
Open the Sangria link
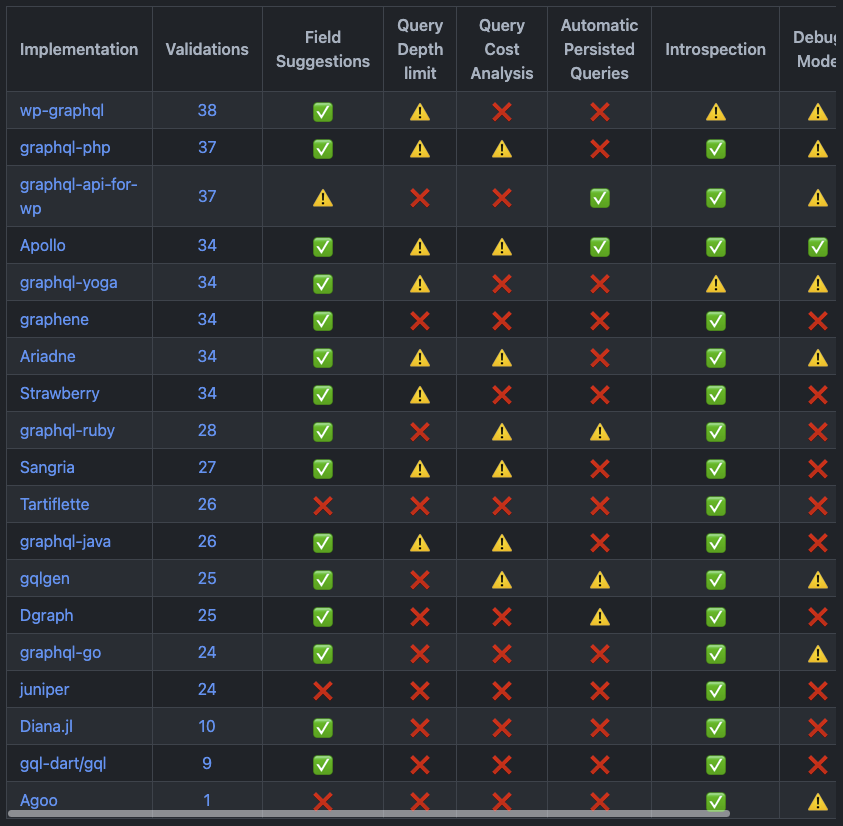tap(47, 468)
